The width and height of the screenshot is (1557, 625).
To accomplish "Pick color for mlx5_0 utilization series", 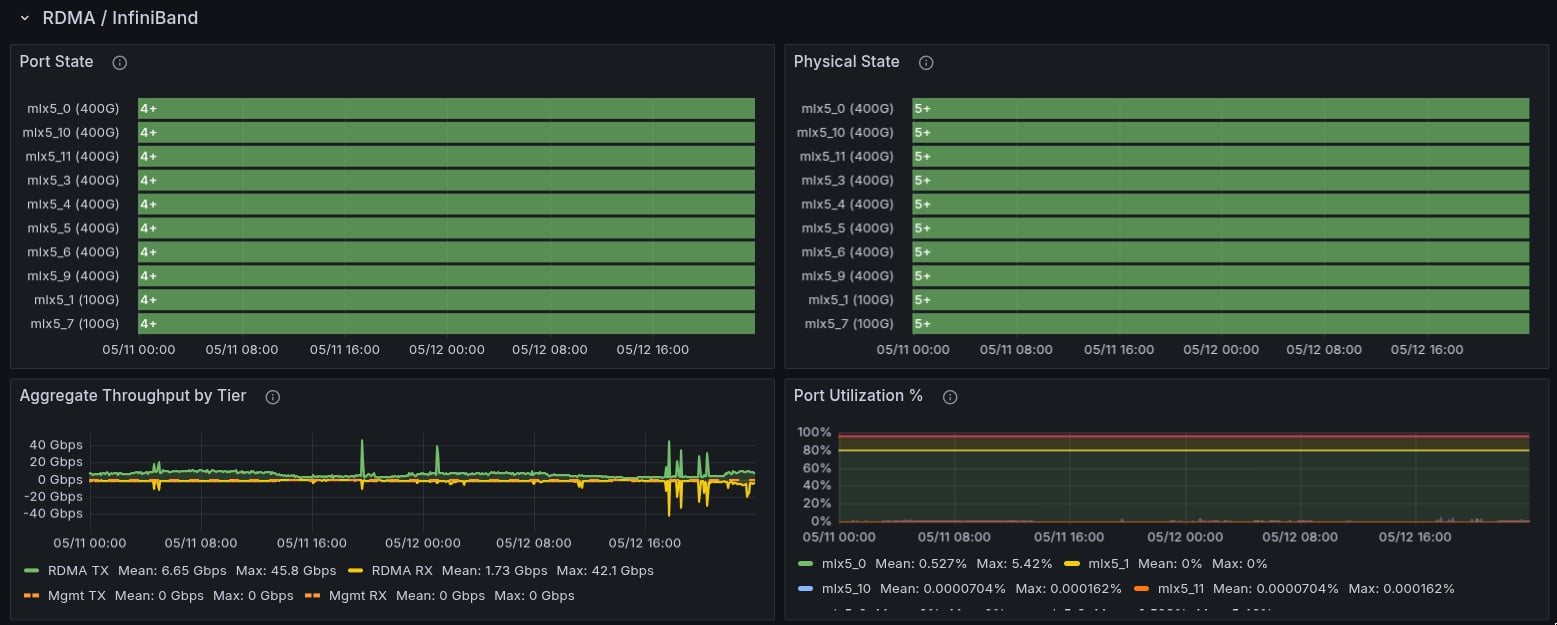I will click(806, 564).
